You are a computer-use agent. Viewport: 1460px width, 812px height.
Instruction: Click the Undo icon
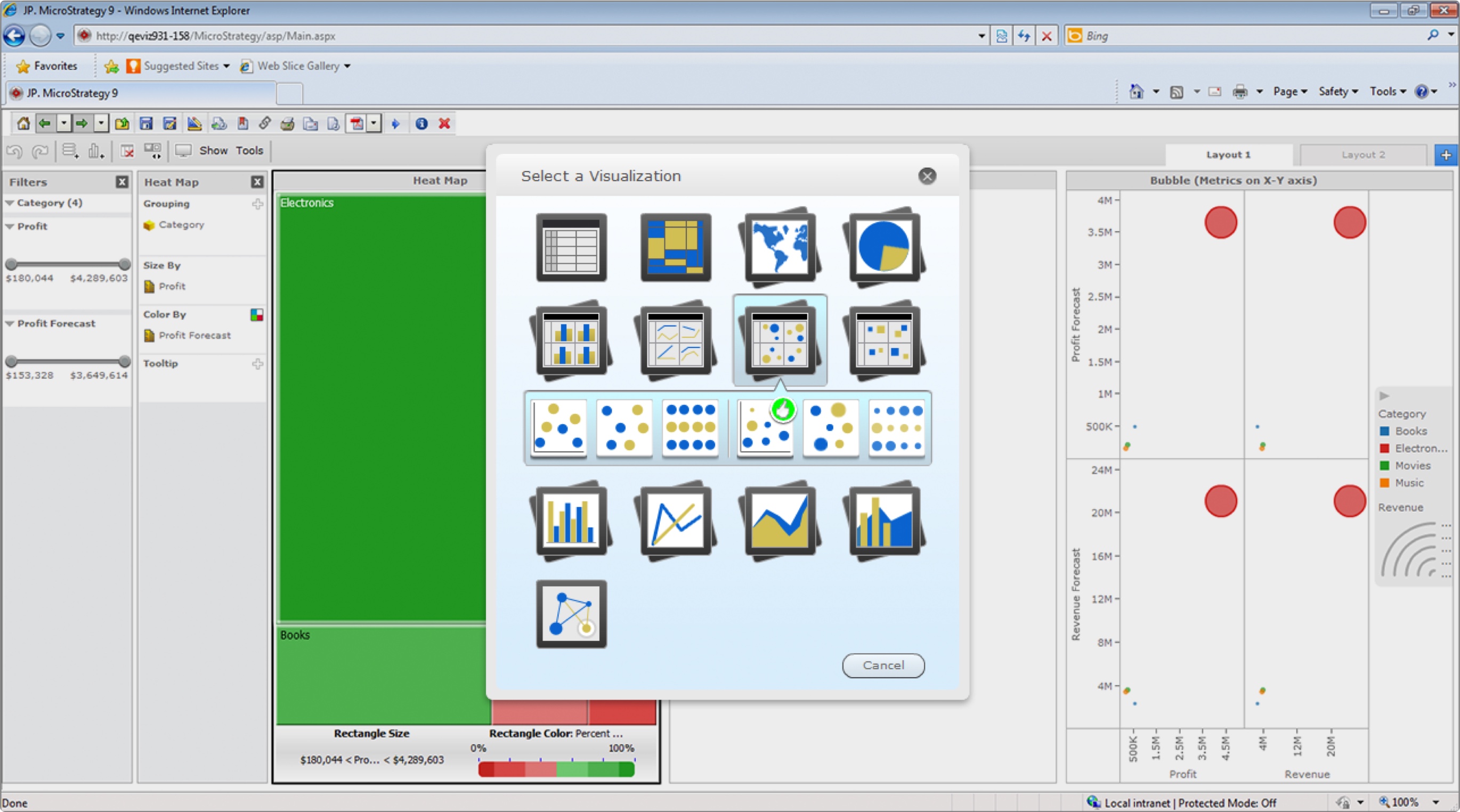click(x=15, y=151)
